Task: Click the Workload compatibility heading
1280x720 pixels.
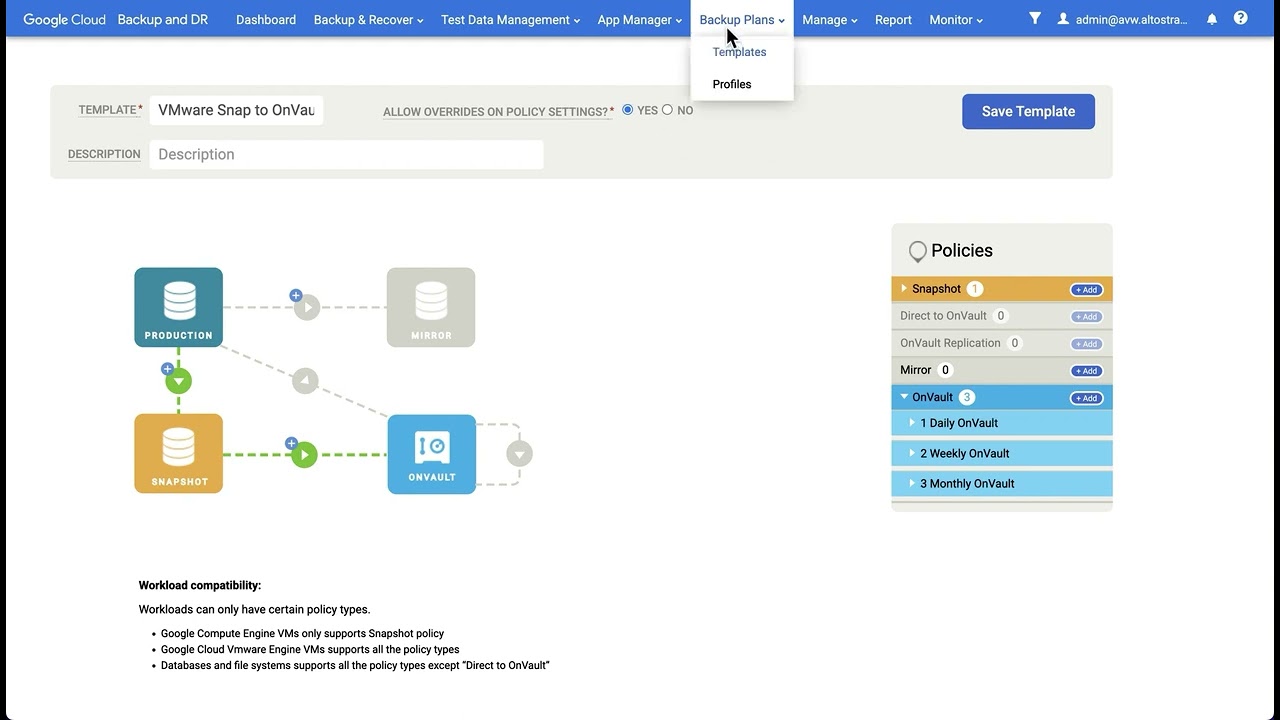Action: point(200,585)
